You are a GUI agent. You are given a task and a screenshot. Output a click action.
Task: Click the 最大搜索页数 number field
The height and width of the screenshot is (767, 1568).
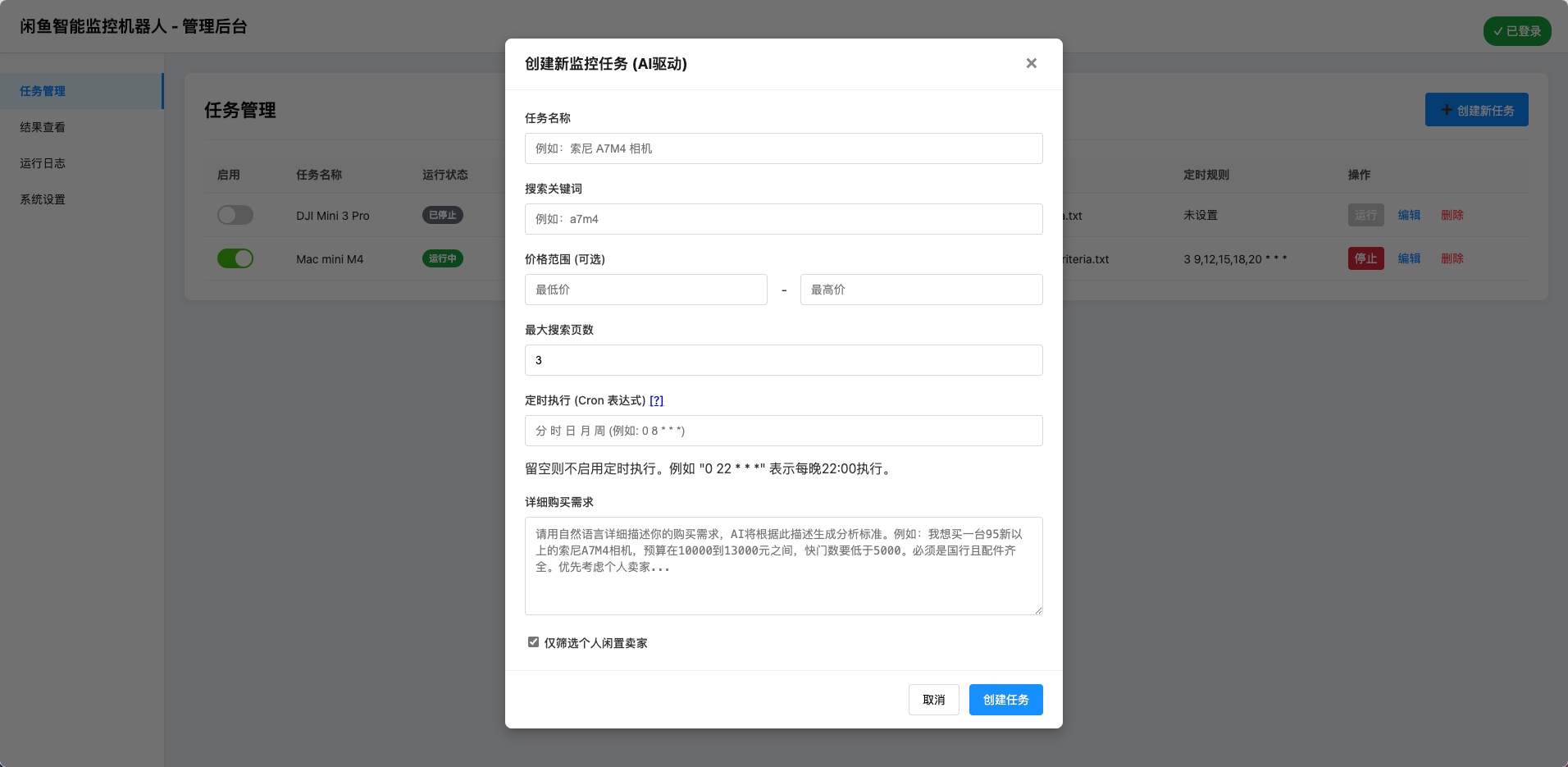click(783, 360)
